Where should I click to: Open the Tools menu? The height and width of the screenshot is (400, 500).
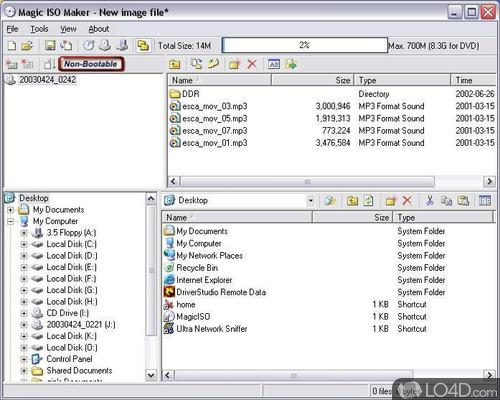39,29
